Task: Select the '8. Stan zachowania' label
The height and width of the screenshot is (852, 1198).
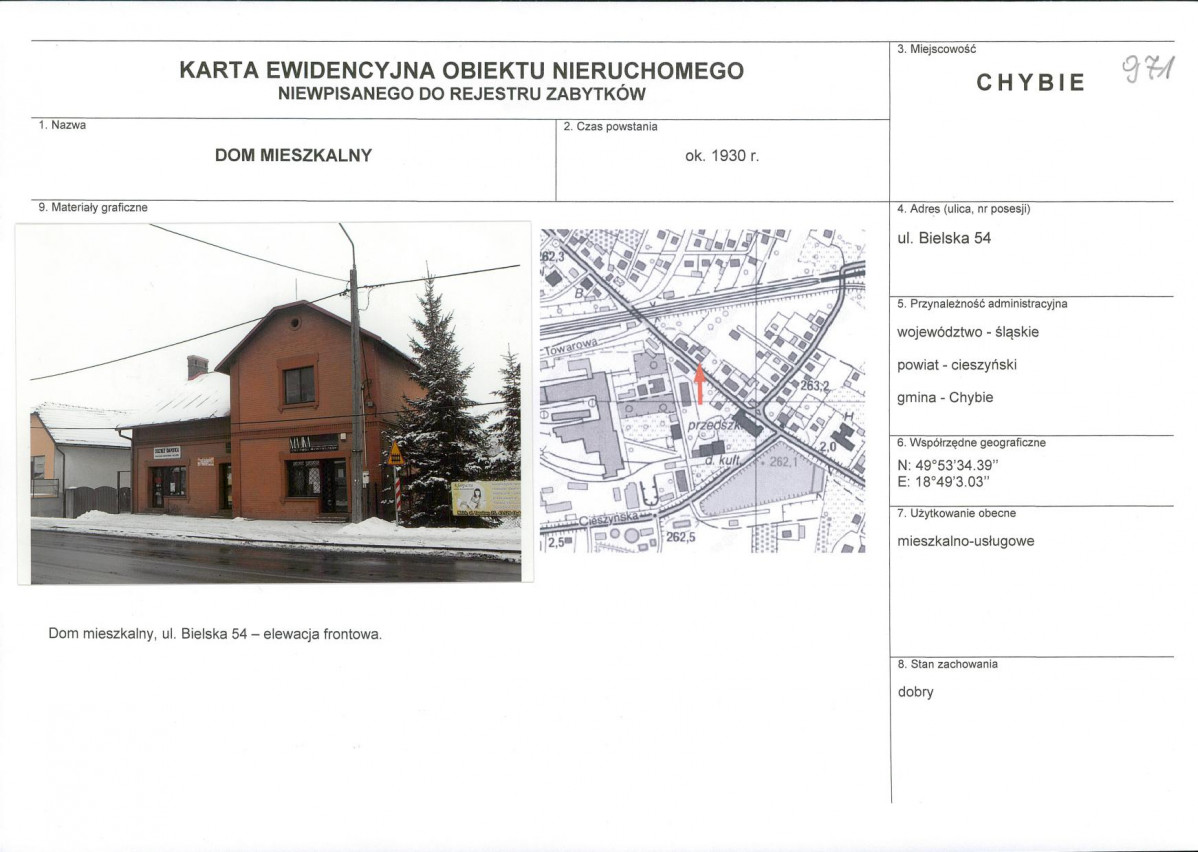Action: (x=947, y=664)
